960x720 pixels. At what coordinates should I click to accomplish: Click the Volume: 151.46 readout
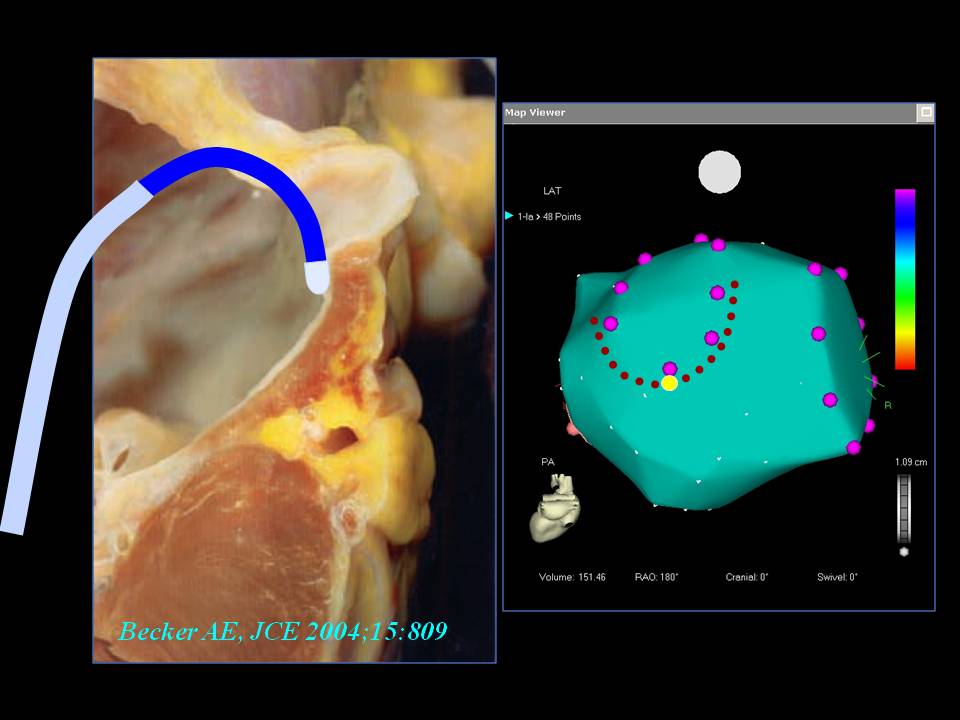click(x=572, y=577)
